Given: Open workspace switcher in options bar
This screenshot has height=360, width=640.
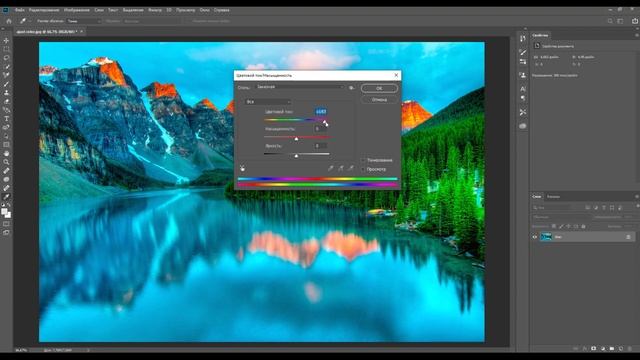Looking at the screenshot, I should tap(620, 21).
